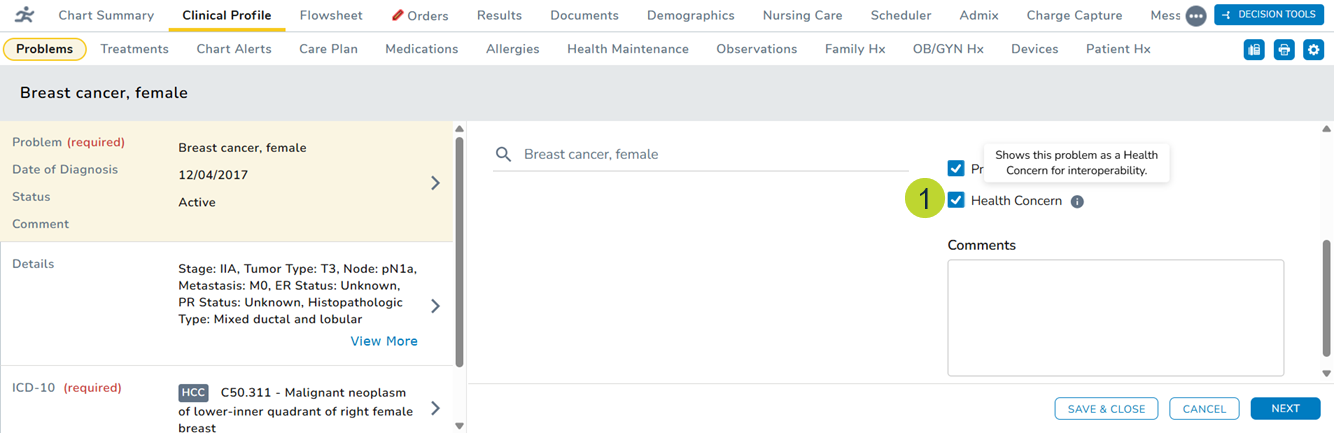Viewport: 1334px width, 433px height.
Task: Expand the ICD-10 section chevron
Action: click(x=435, y=408)
